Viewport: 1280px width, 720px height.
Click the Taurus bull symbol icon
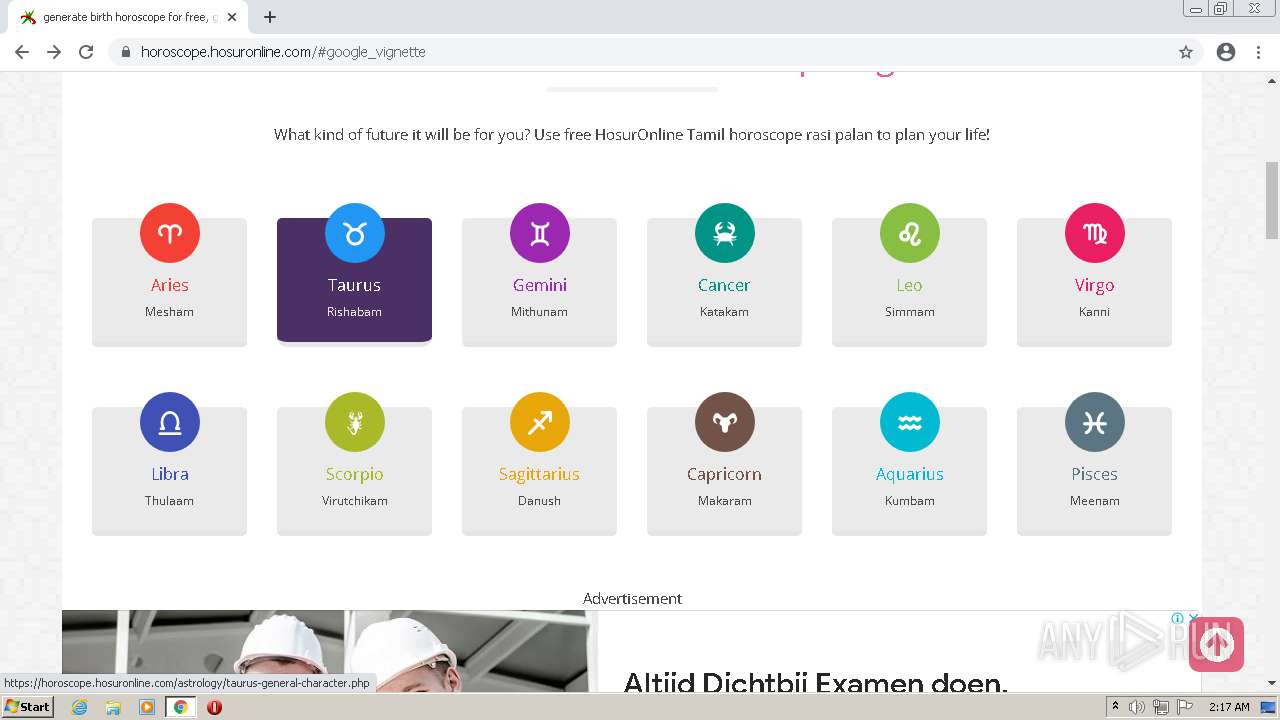coord(355,233)
